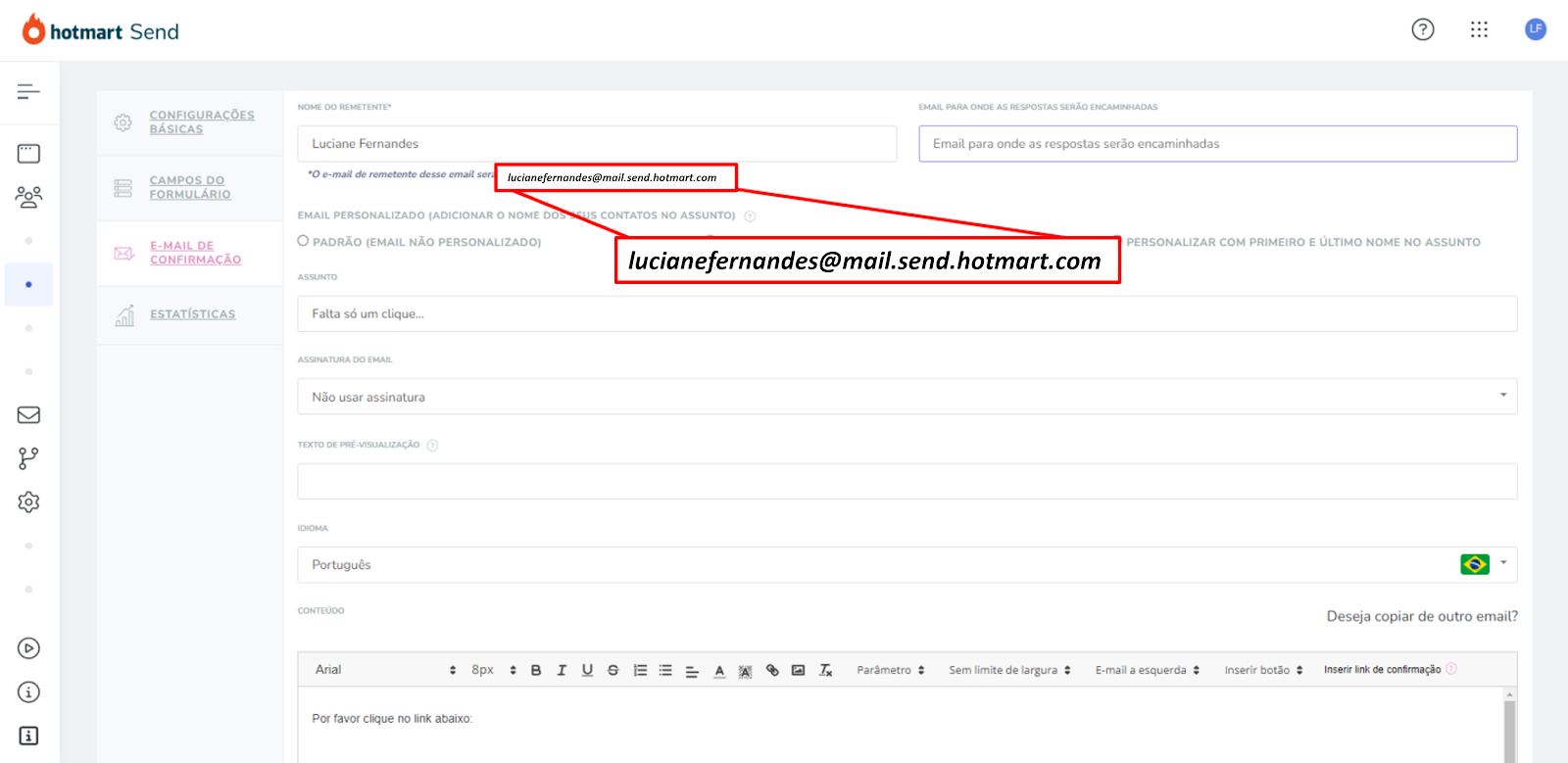This screenshot has width=1568, height=763.
Task: Open the envelope email icon in sidebar
Action: coord(28,415)
